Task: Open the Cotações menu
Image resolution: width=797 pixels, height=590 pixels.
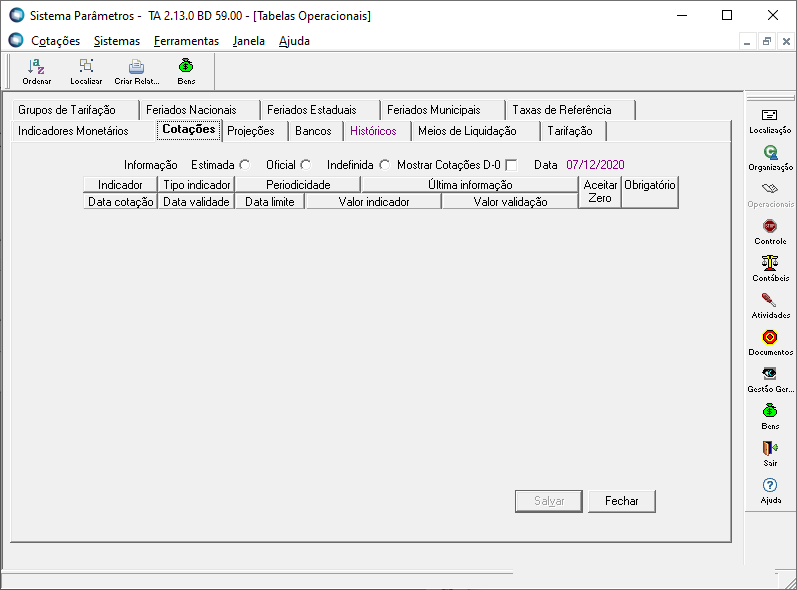Action: click(55, 41)
